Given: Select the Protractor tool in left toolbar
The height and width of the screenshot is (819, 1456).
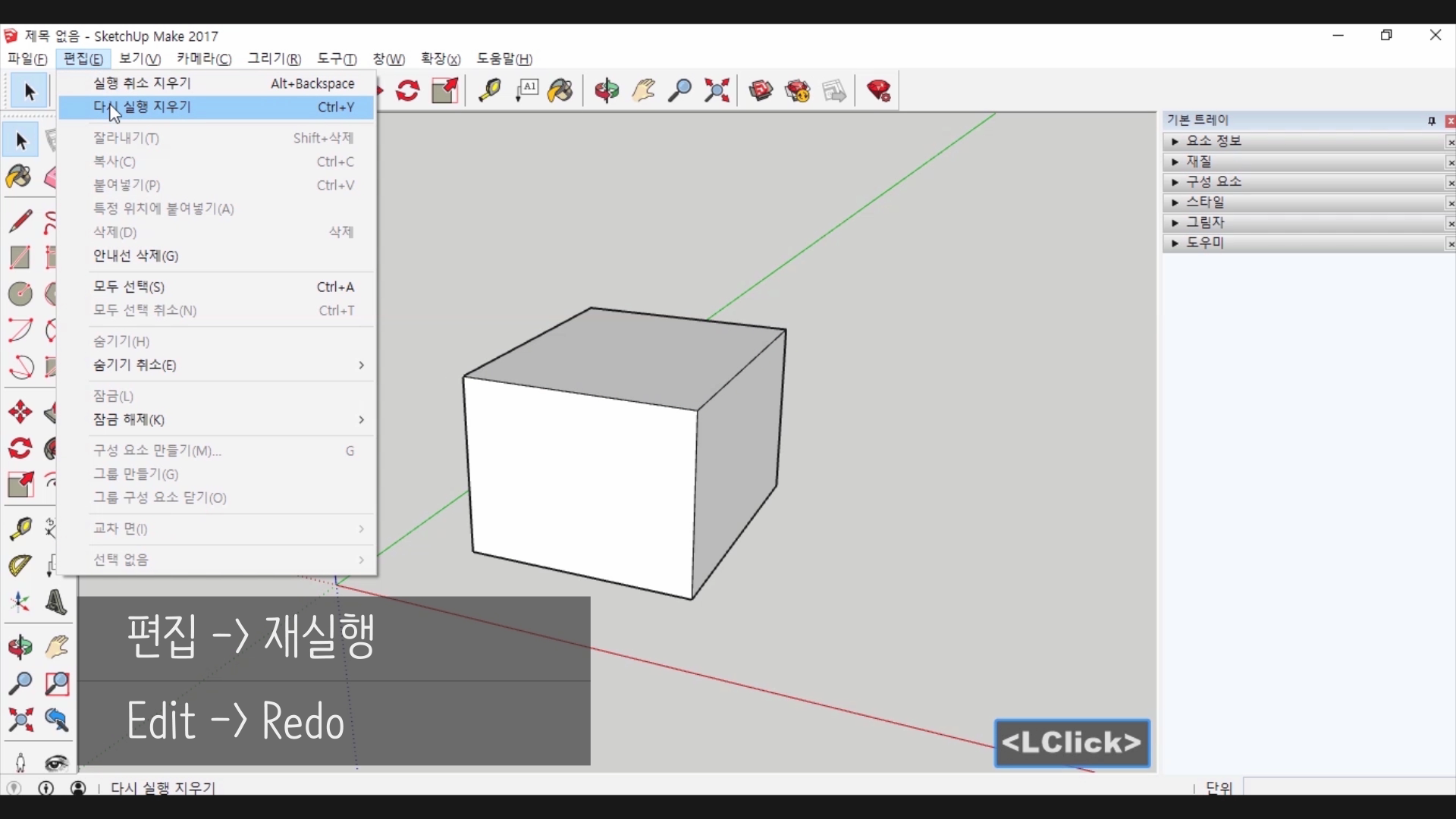Looking at the screenshot, I should [20, 566].
